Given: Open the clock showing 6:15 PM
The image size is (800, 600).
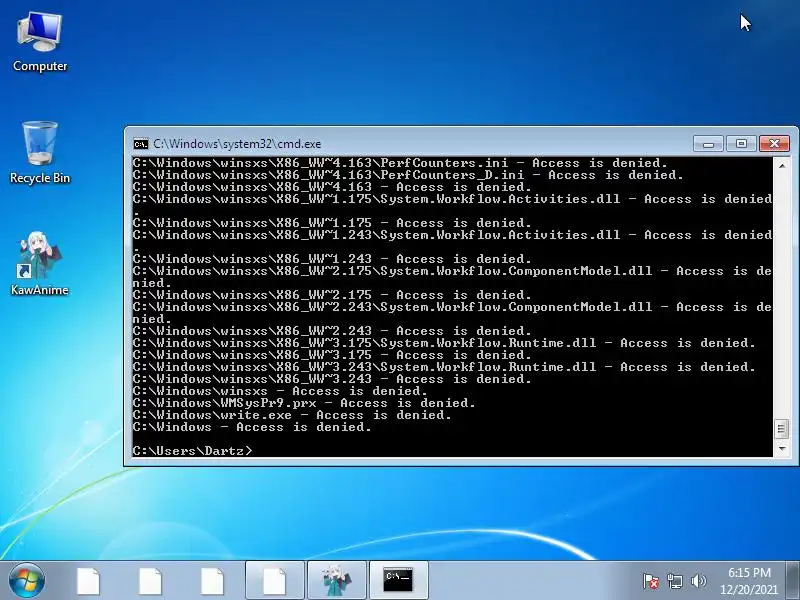Looking at the screenshot, I should pyautogui.click(x=748, y=581).
